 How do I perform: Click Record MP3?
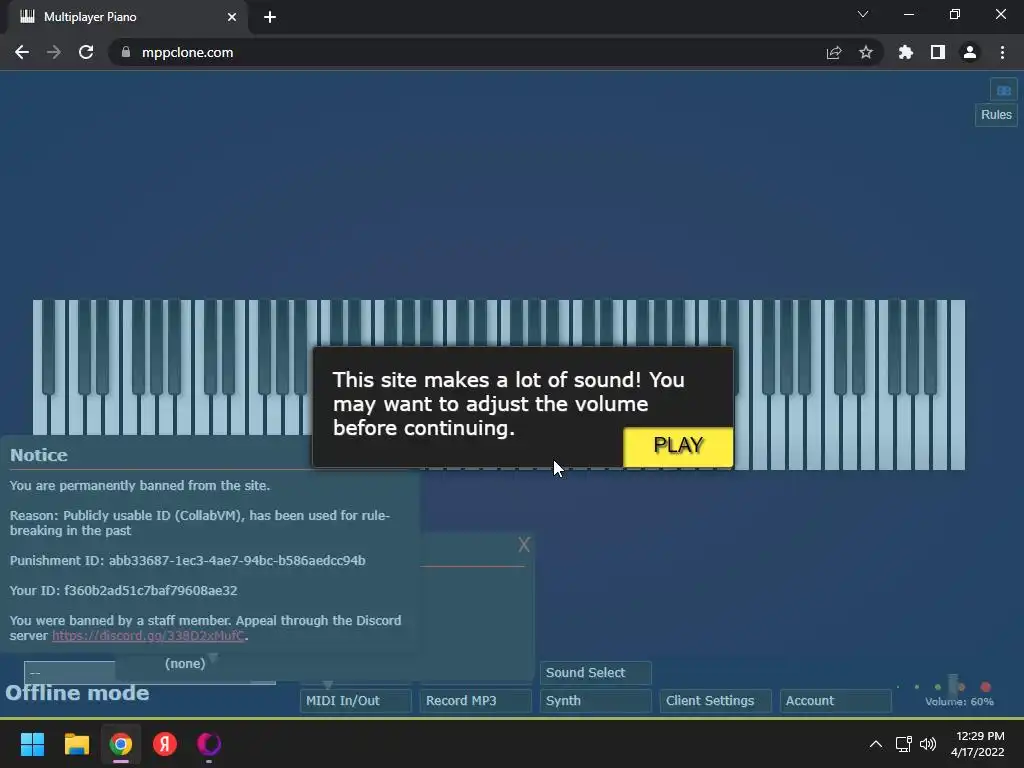(x=475, y=701)
